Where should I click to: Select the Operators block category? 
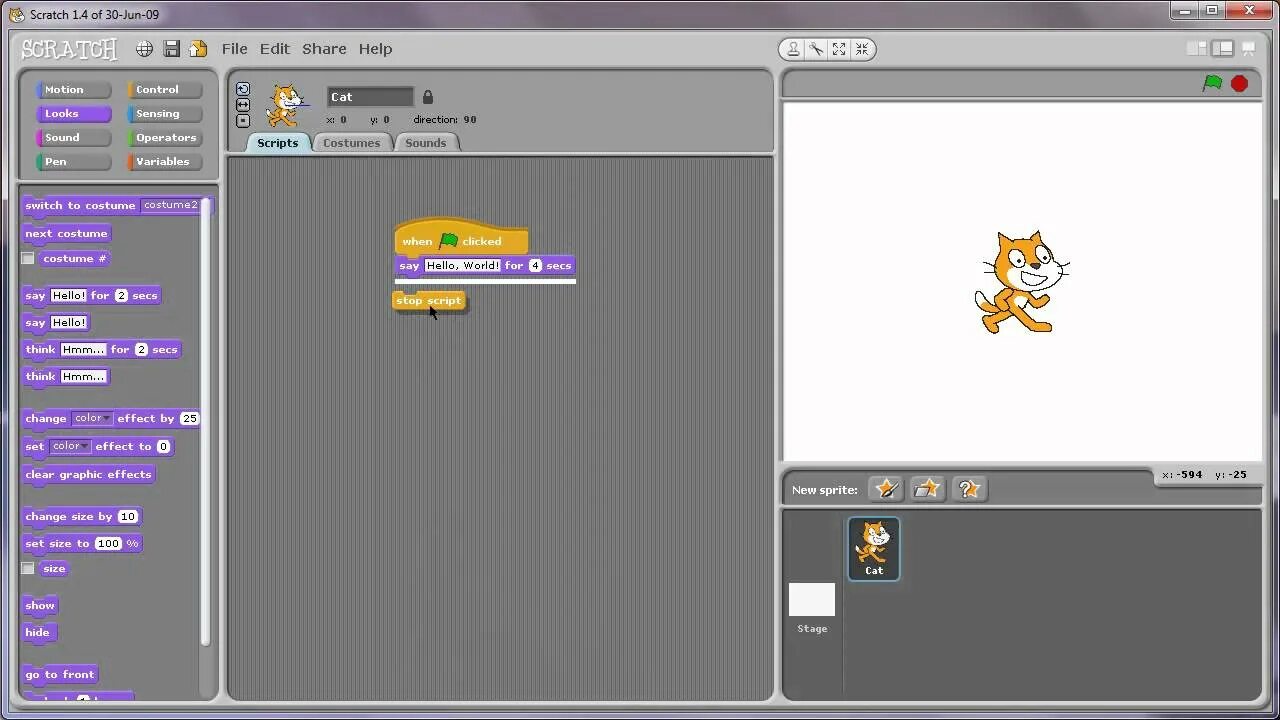pos(164,138)
